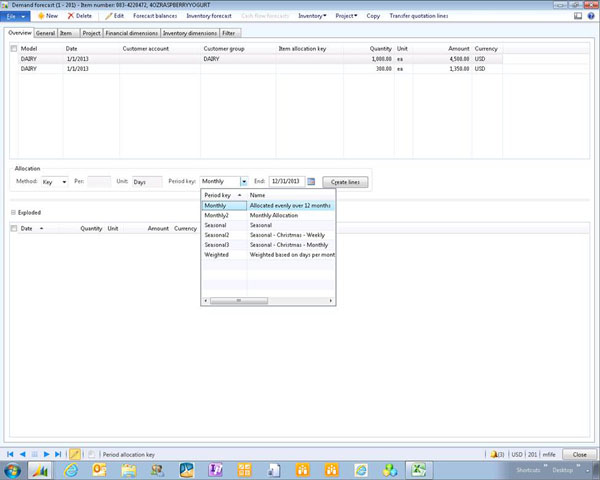Open Inventory forecast
Viewport: 600px width, 480px height.
209,16
